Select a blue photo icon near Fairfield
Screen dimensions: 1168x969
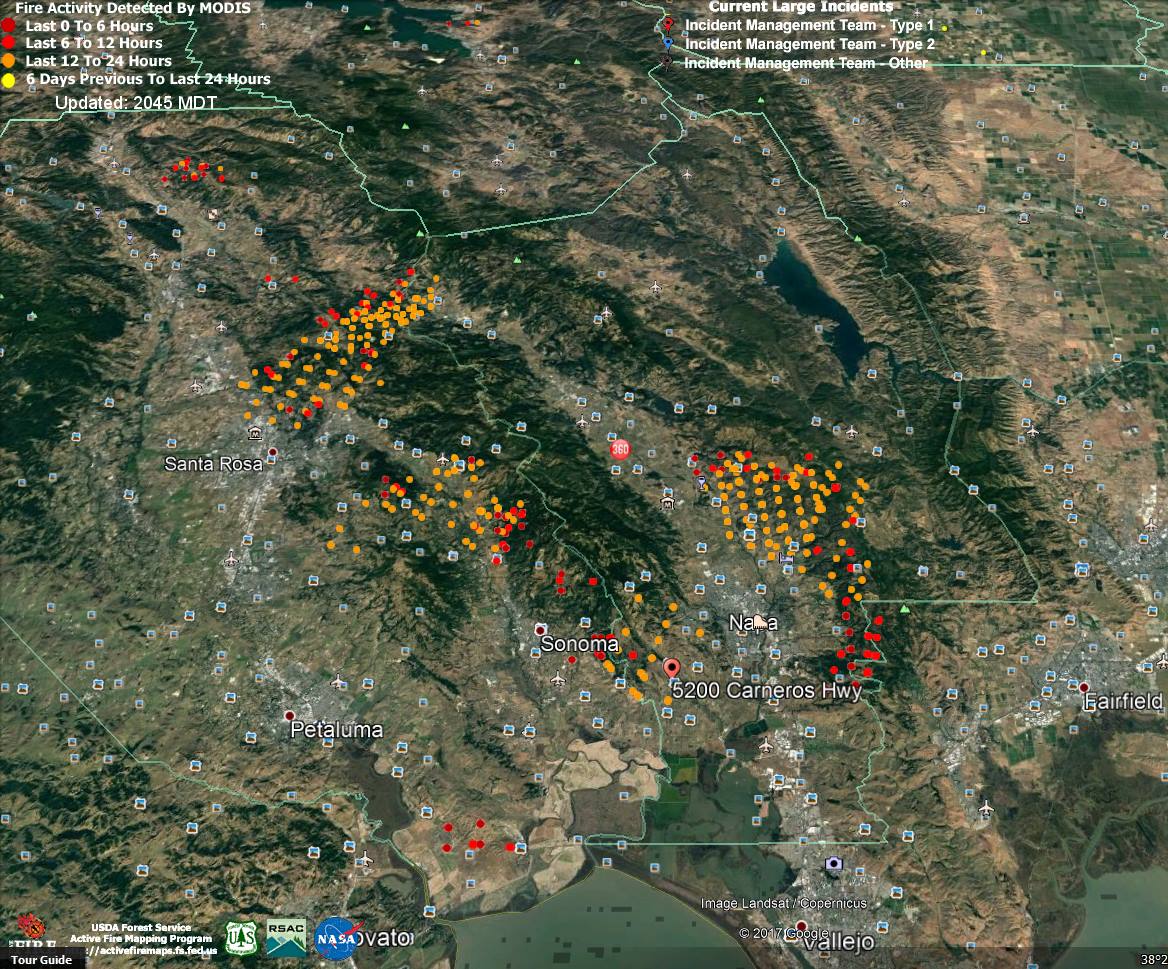point(1073,685)
